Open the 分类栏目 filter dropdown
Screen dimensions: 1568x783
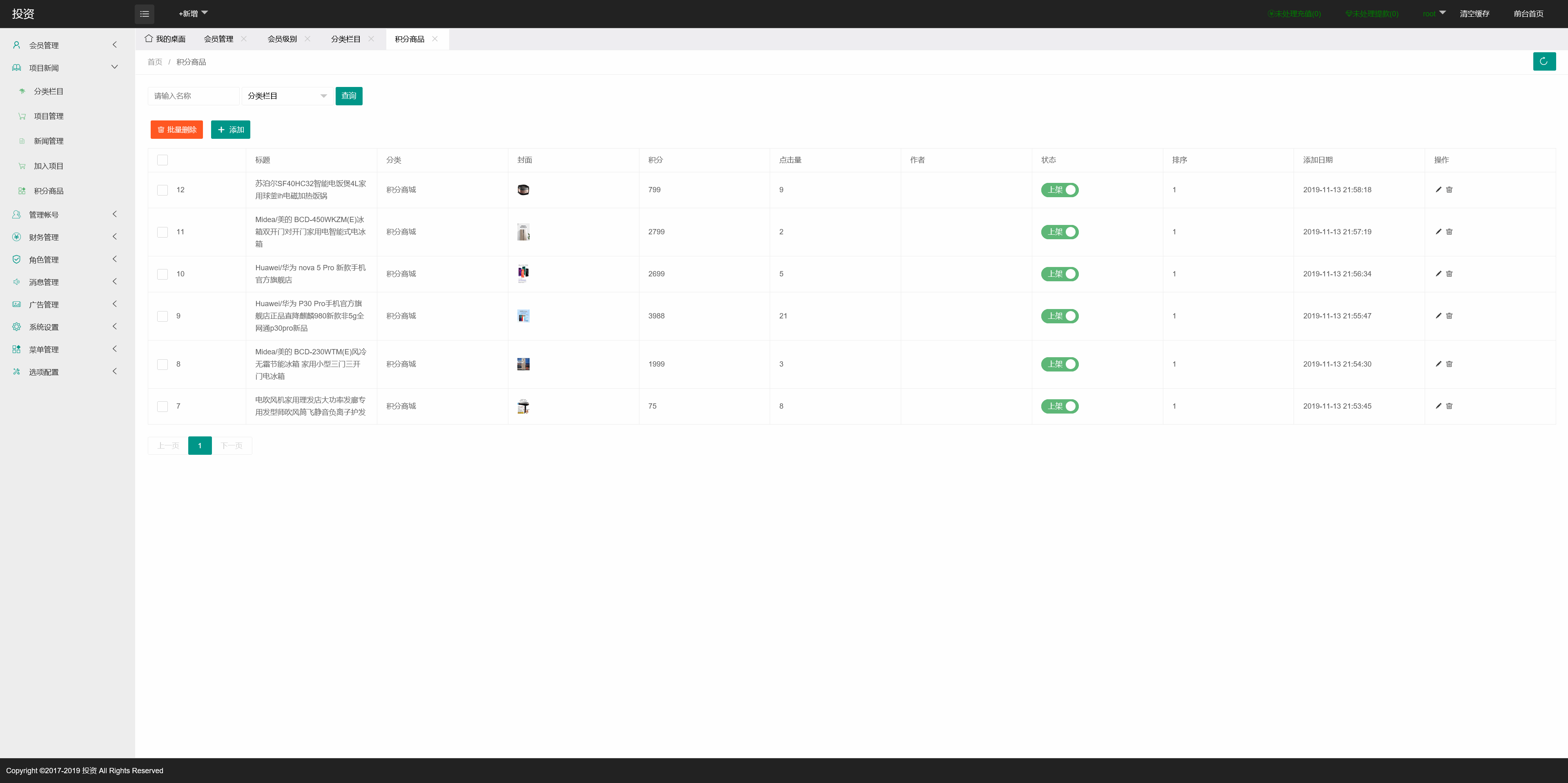287,96
